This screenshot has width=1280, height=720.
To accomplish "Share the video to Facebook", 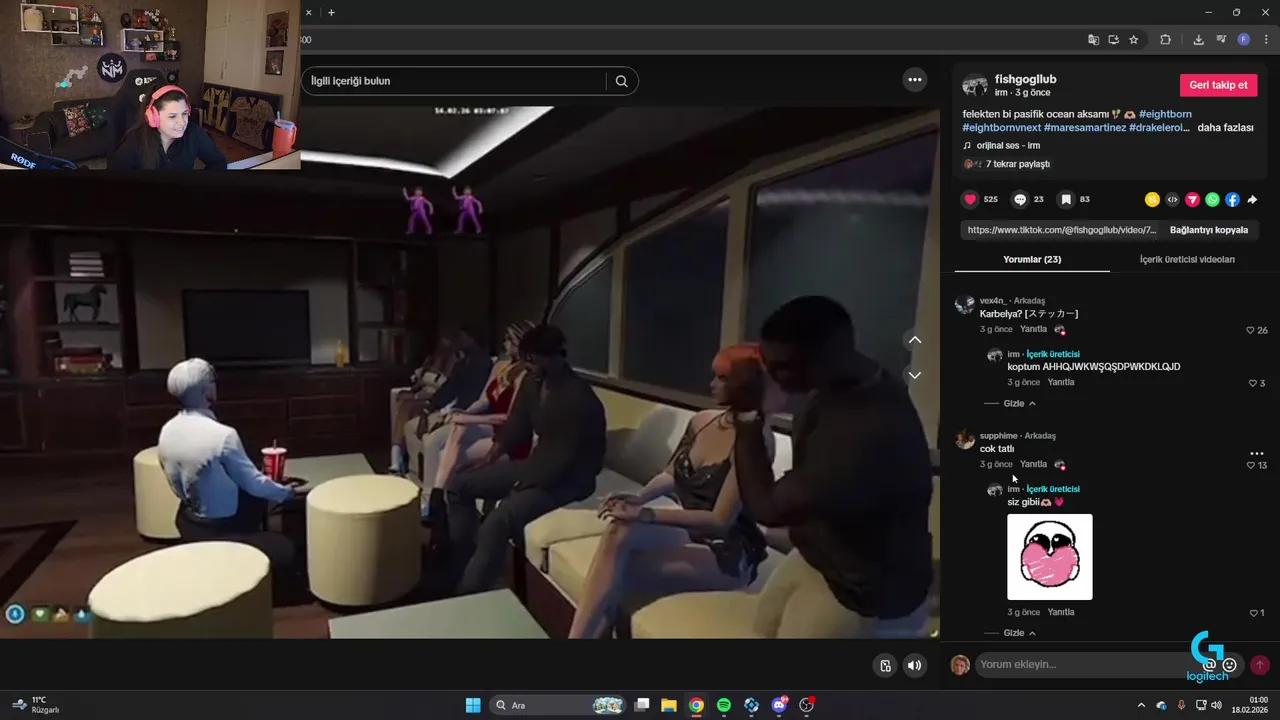I will [x=1232, y=200].
